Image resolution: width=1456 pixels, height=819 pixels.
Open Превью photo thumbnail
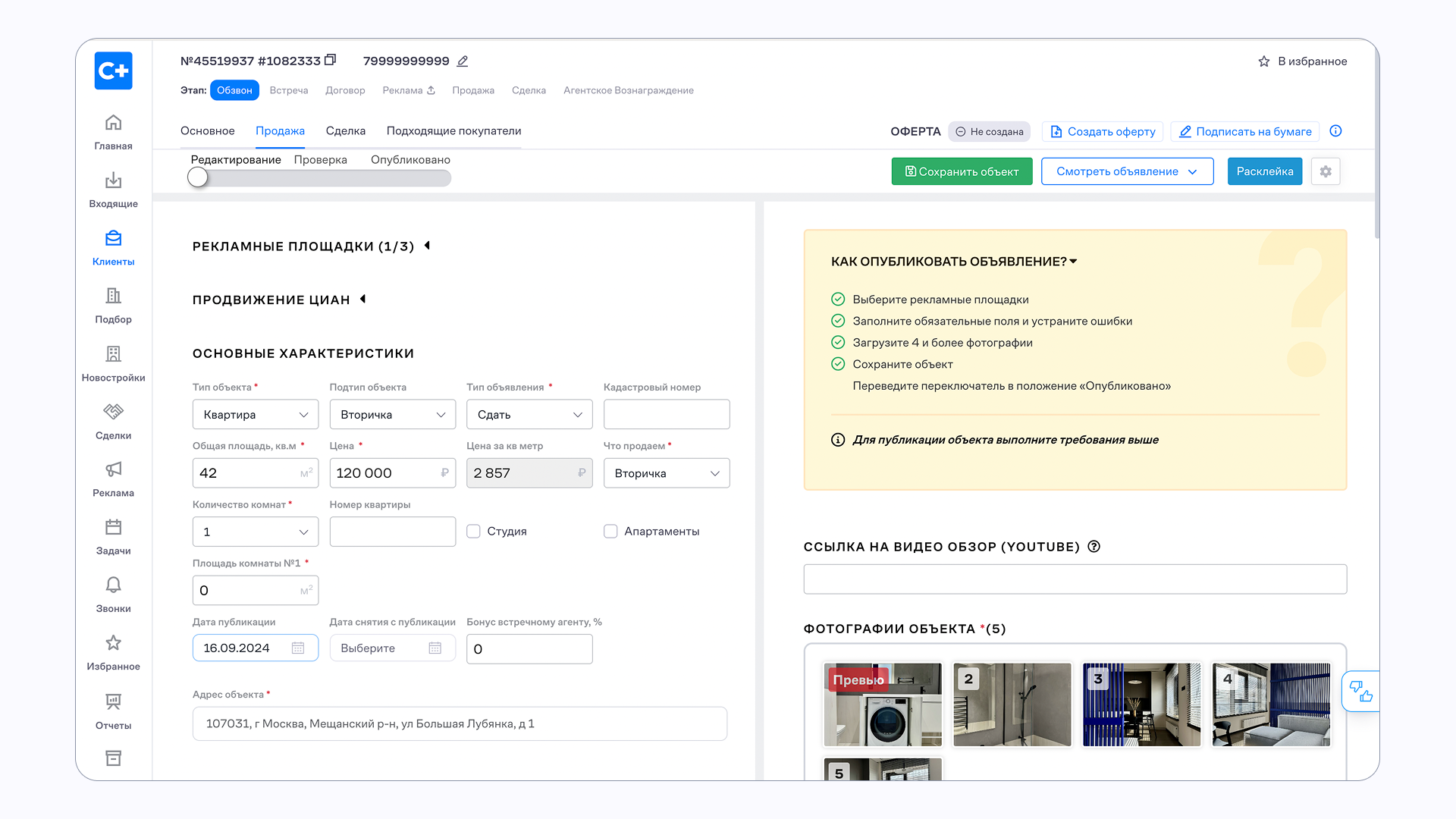[883, 704]
